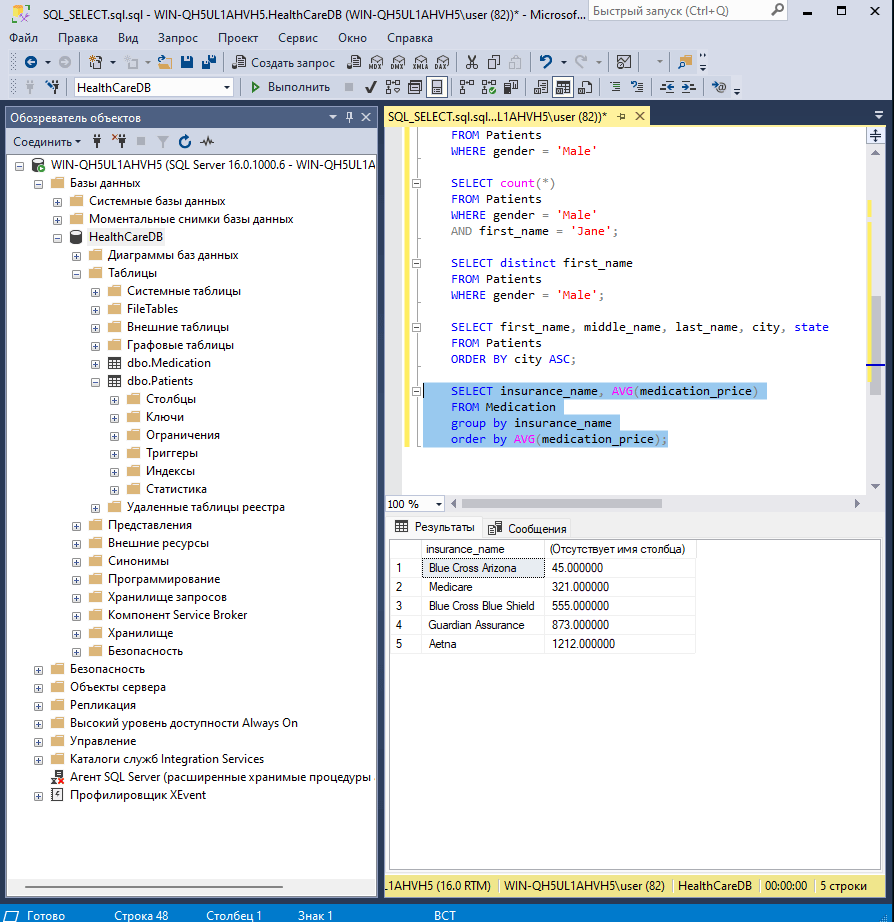Screen dimensions: 894x922
Task: Select Results to Text mode
Action: (541, 87)
